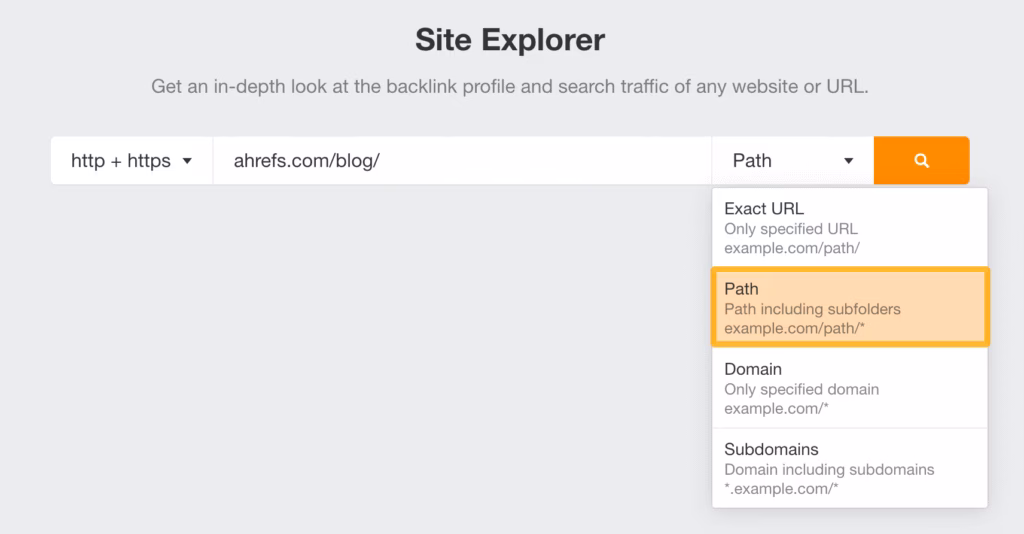Click the orange search magnifier icon
This screenshot has width=1024, height=534.
coord(921,160)
